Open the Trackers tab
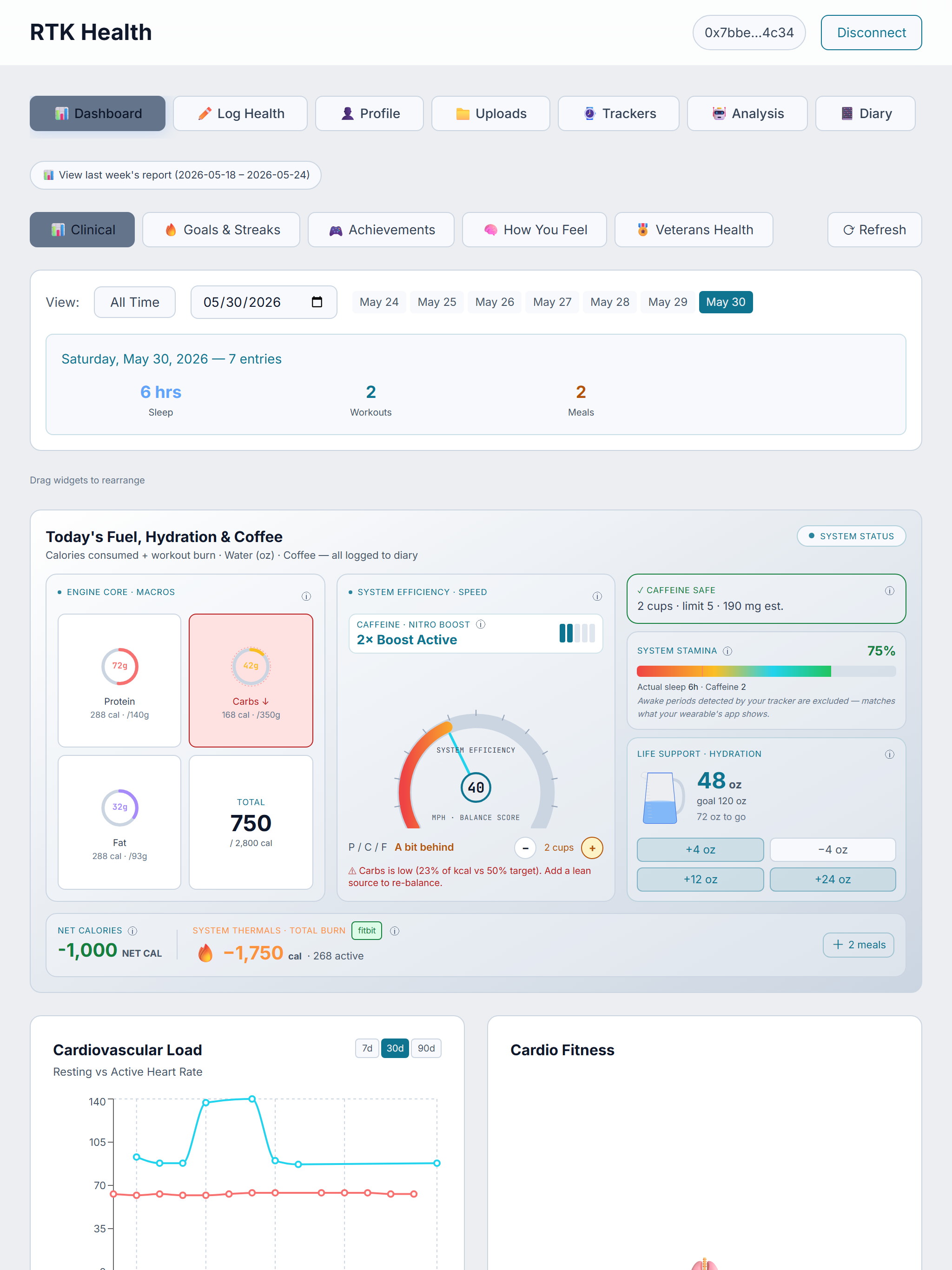 (x=618, y=114)
